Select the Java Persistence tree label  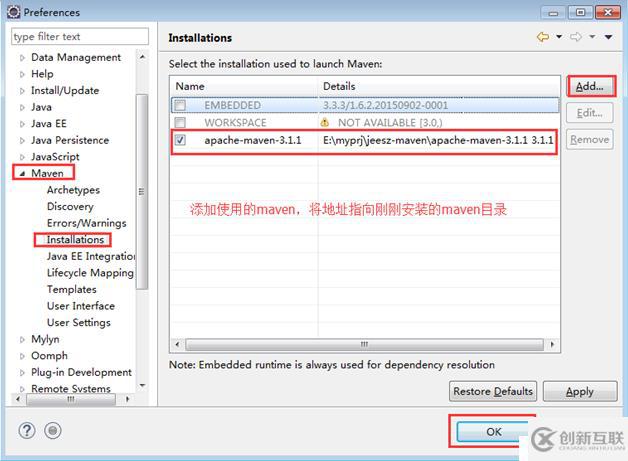[70, 140]
